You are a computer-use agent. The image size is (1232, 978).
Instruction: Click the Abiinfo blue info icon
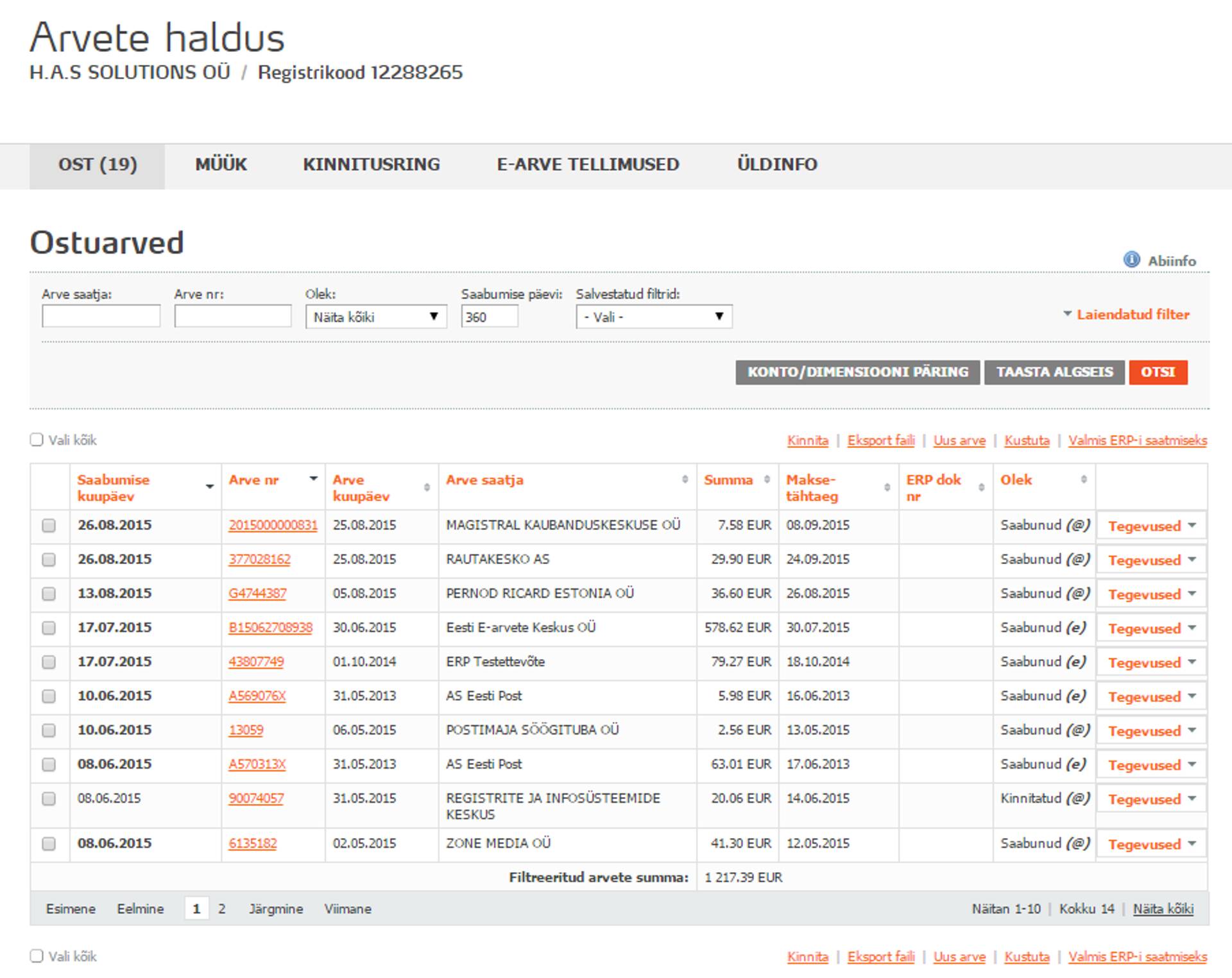1131,260
